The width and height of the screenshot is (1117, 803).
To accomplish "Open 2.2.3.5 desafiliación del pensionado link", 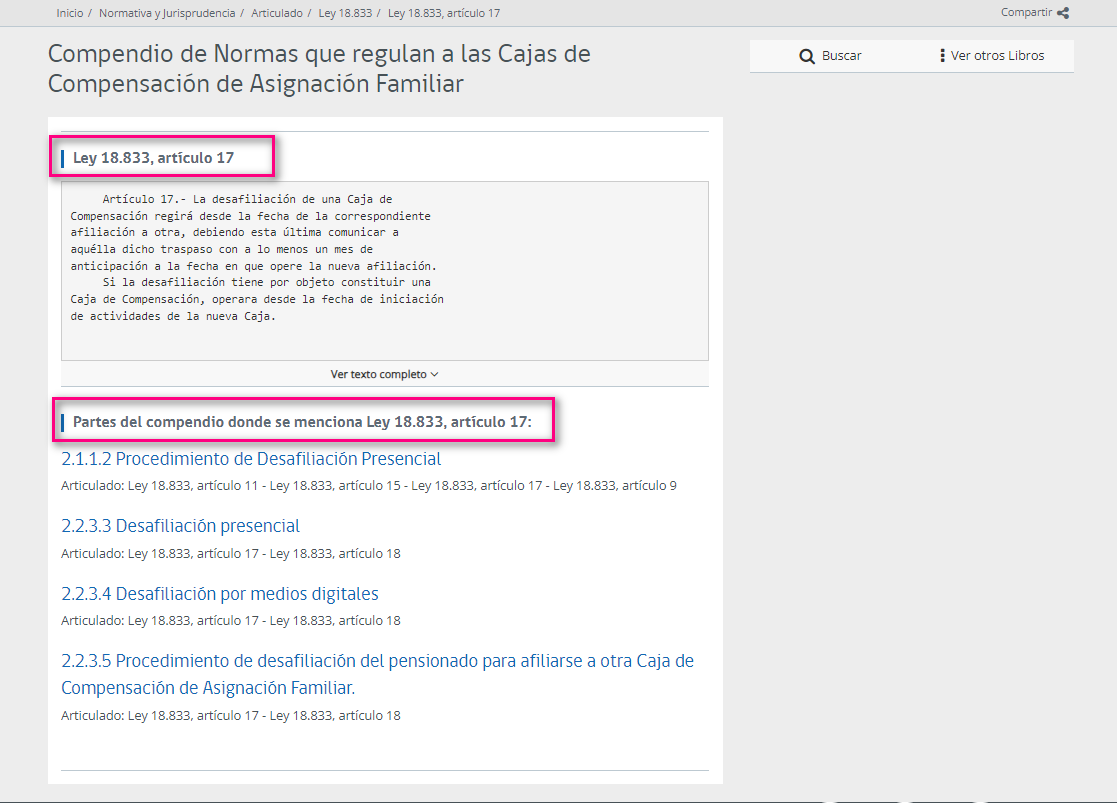I will click(377, 661).
